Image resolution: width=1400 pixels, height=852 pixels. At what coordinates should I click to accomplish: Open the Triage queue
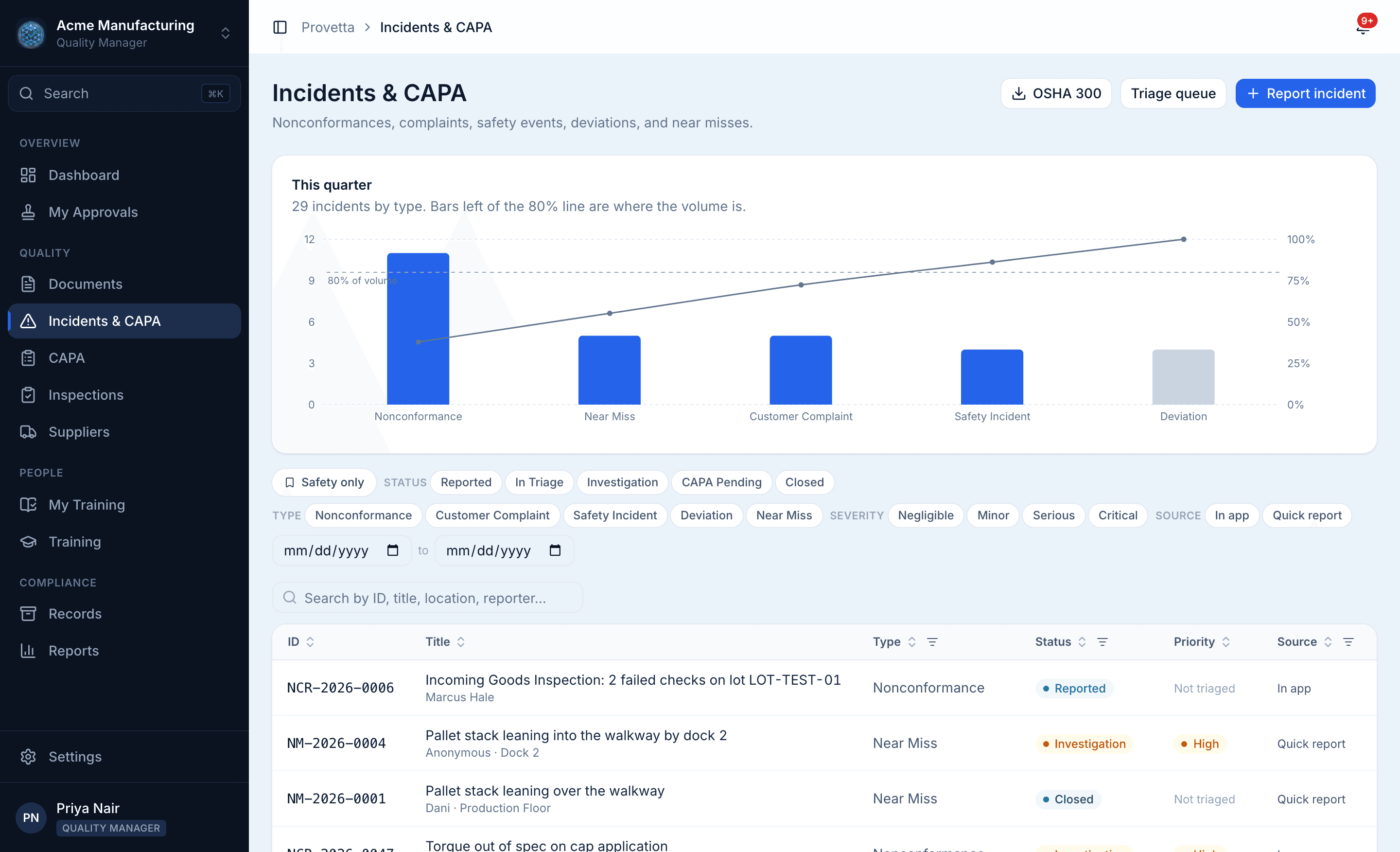[x=1172, y=93]
